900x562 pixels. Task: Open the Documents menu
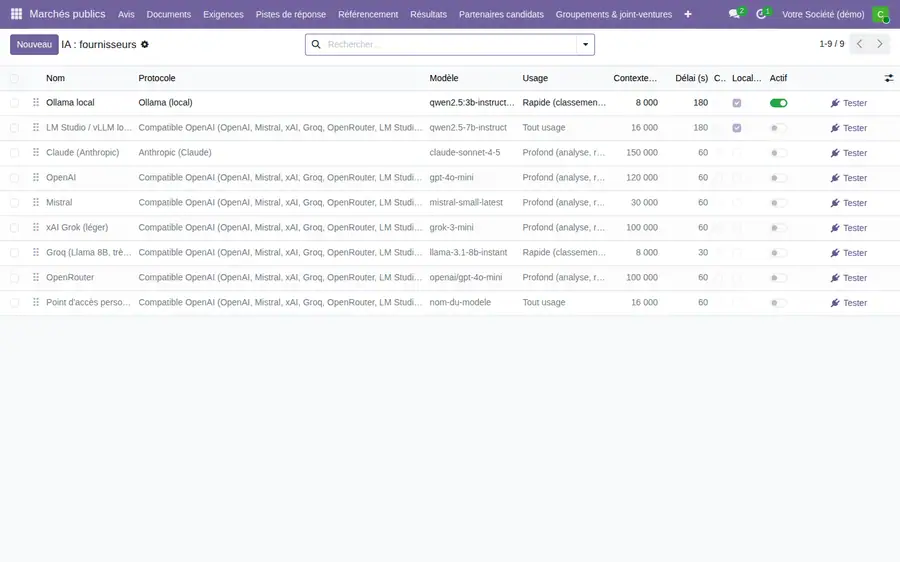pyautogui.click(x=169, y=14)
